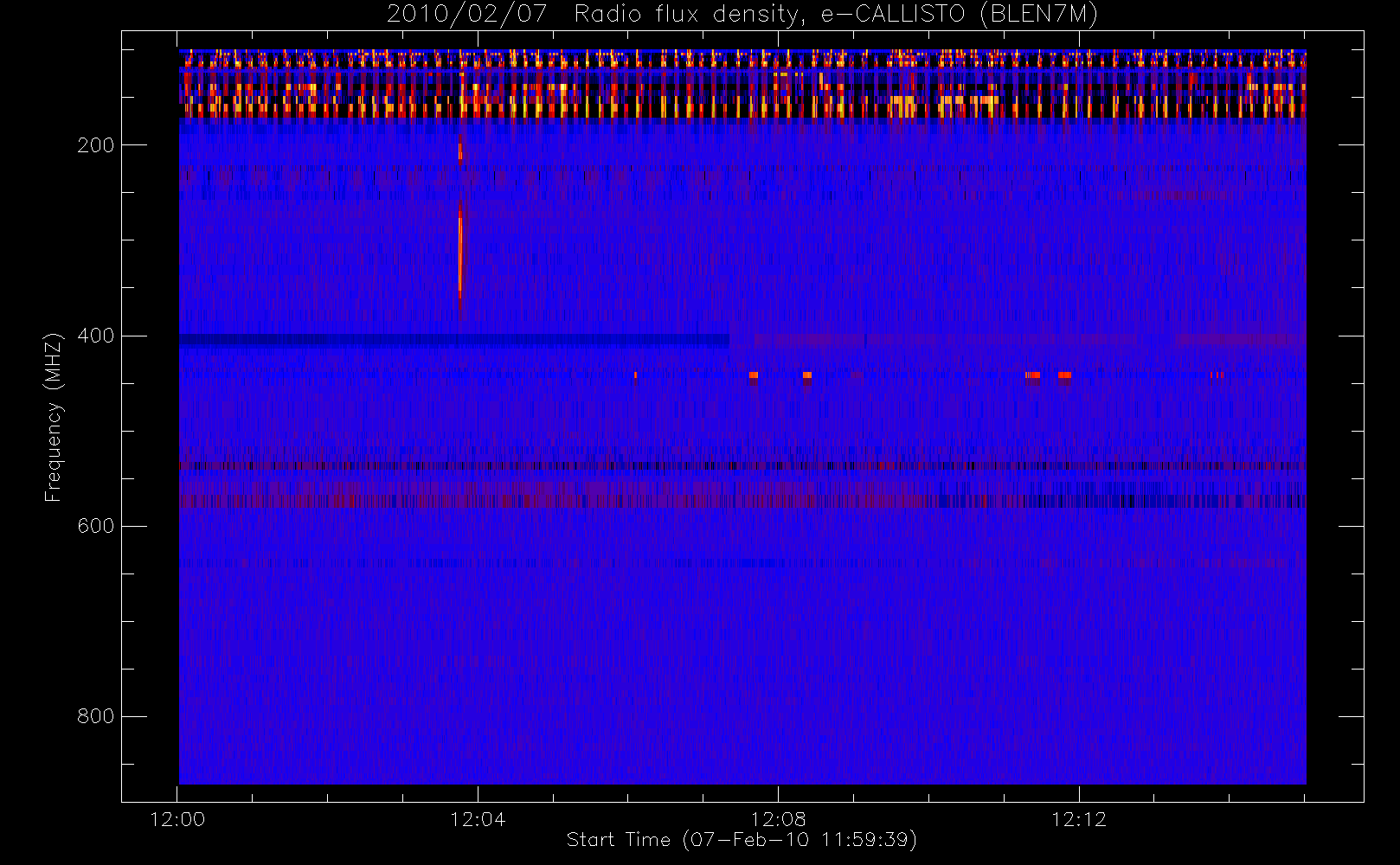1400x865 pixels.
Task: Click the 600 frequency tick label
Action: pos(96,526)
